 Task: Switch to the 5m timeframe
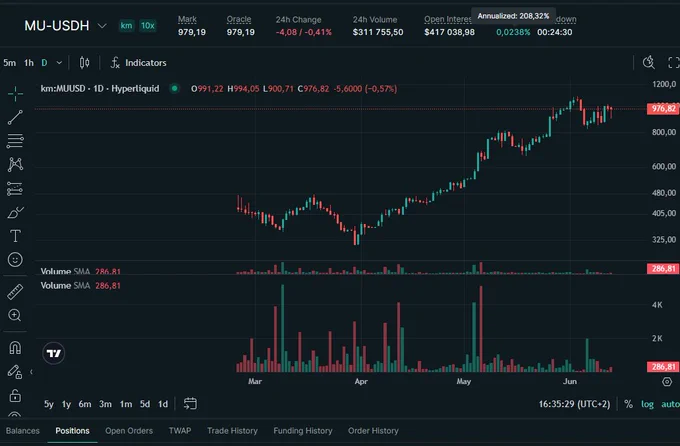point(10,63)
